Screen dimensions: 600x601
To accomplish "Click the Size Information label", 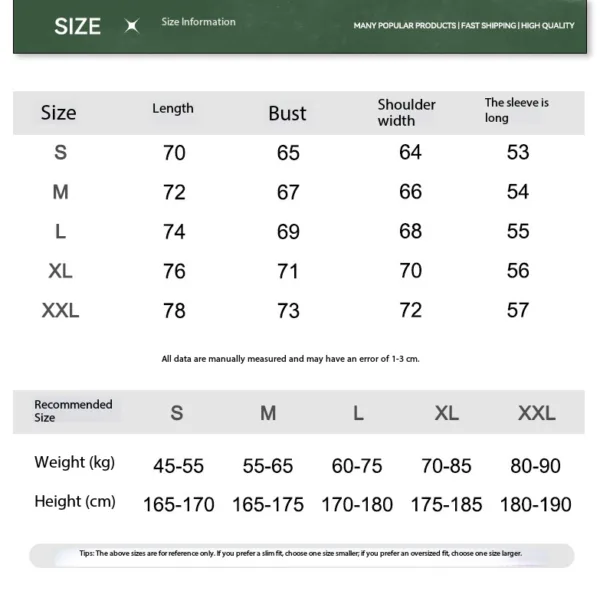I will [198, 22].
